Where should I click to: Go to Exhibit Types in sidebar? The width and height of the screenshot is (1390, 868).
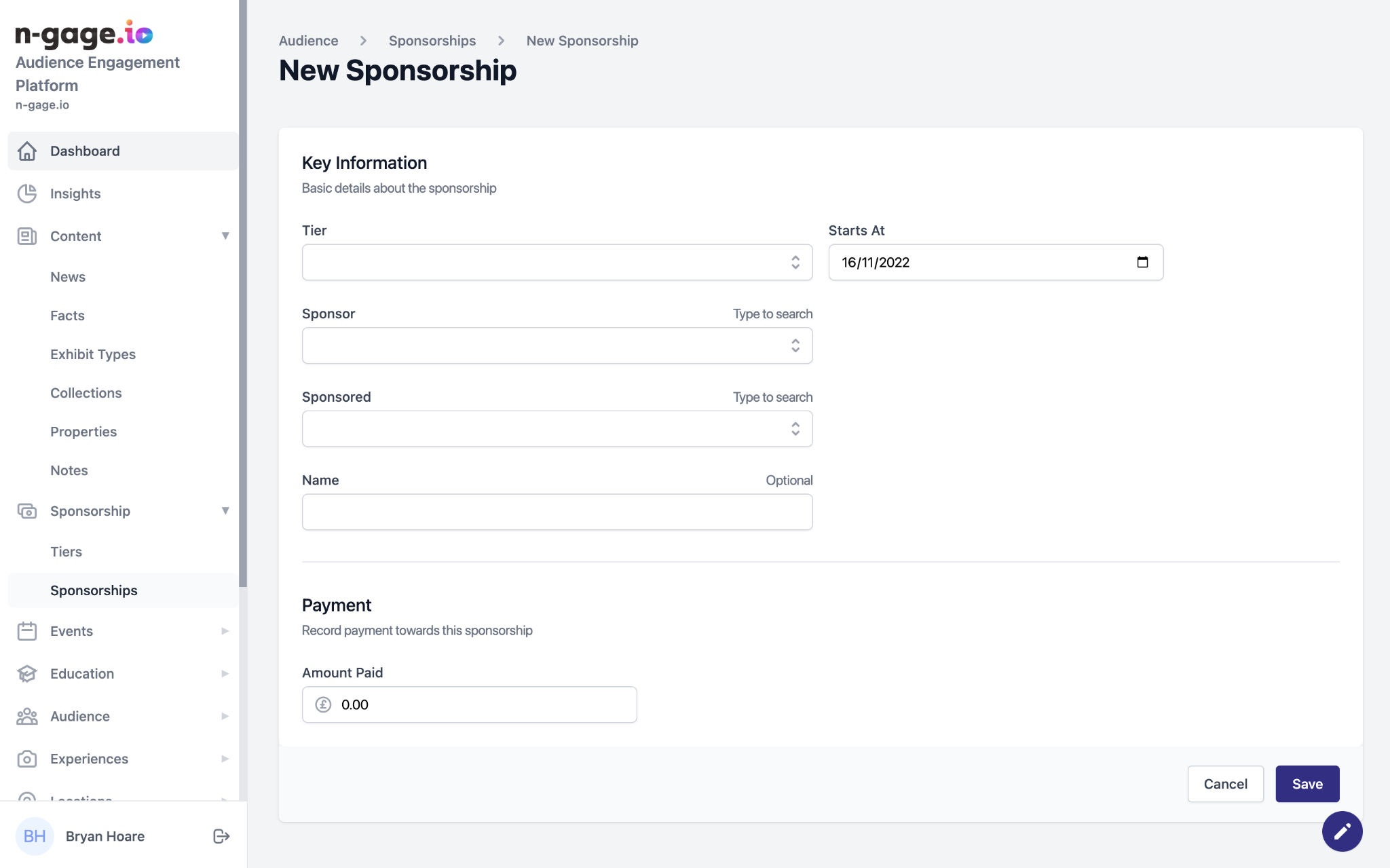click(x=93, y=354)
